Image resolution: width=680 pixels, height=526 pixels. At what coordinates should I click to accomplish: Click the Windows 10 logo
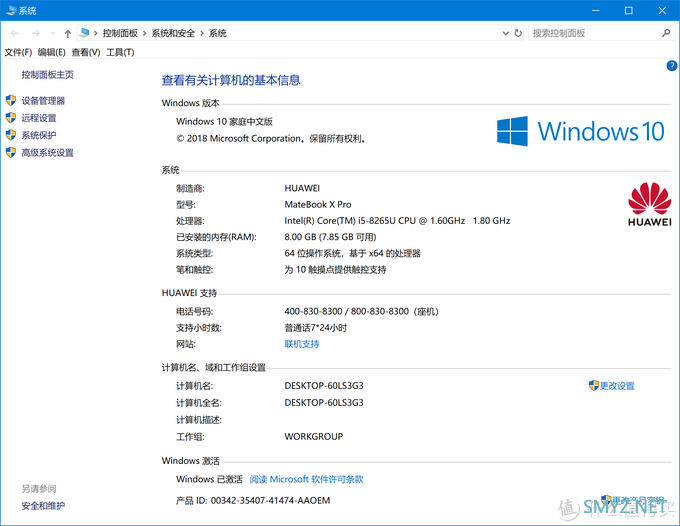coord(581,131)
